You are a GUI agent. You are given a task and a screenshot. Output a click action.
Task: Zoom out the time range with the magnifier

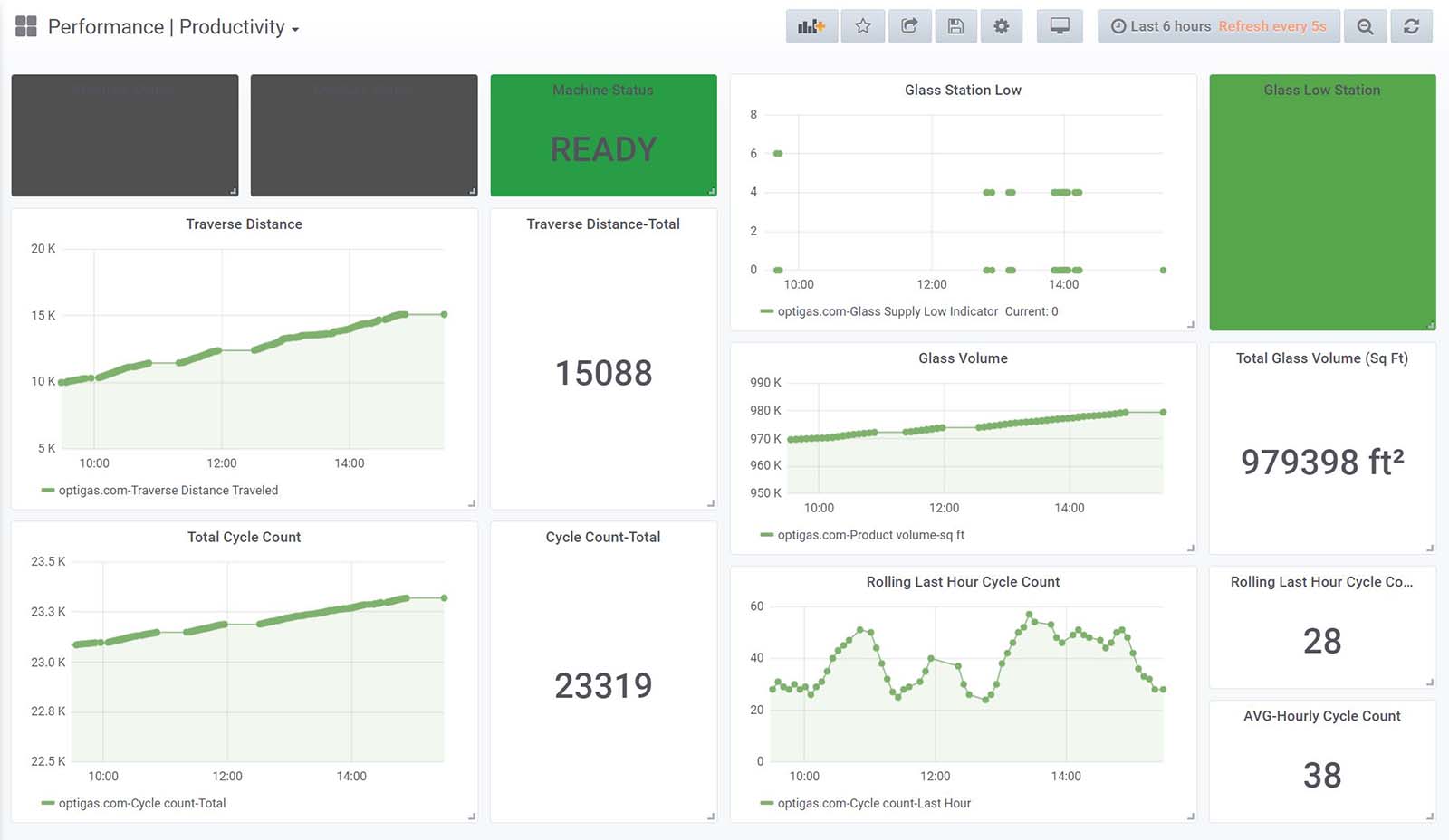pyautogui.click(x=1366, y=26)
